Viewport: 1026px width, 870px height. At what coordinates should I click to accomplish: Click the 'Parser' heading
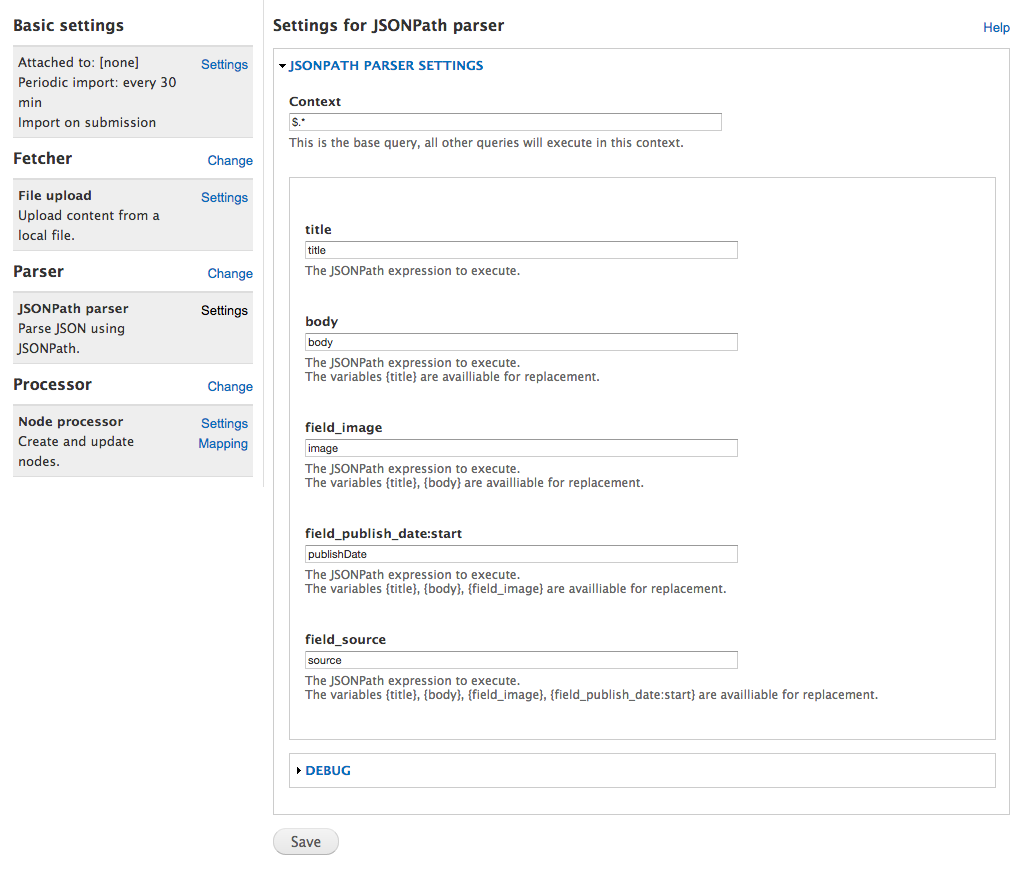click(39, 271)
